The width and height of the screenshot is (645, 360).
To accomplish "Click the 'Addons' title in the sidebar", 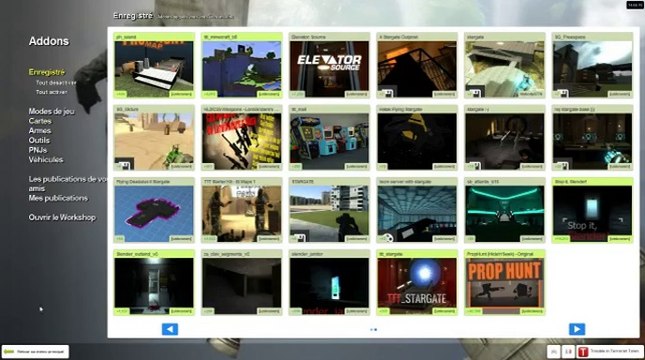I will pyautogui.click(x=49, y=41).
